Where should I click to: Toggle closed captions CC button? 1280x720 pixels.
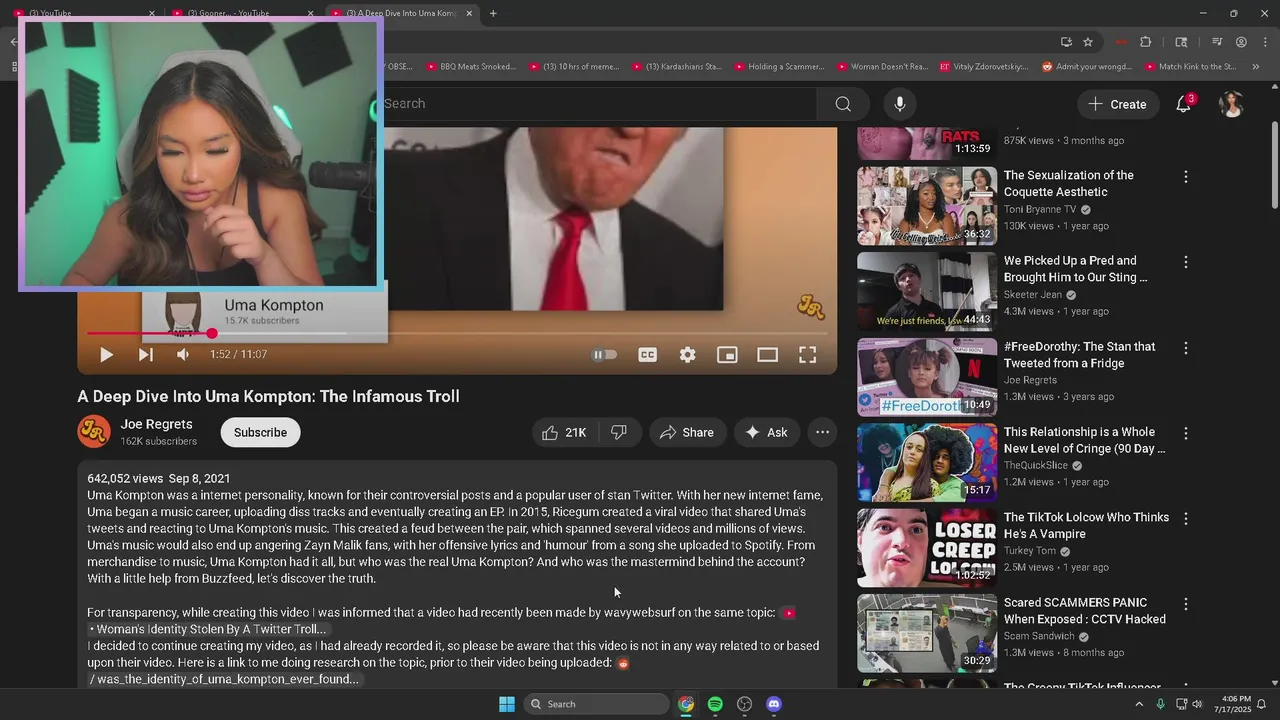click(647, 354)
